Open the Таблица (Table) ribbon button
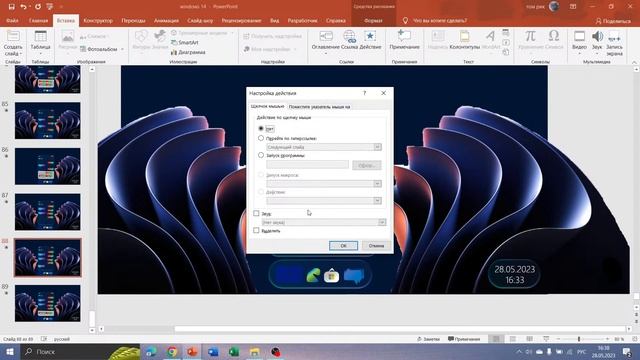 [x=40, y=41]
